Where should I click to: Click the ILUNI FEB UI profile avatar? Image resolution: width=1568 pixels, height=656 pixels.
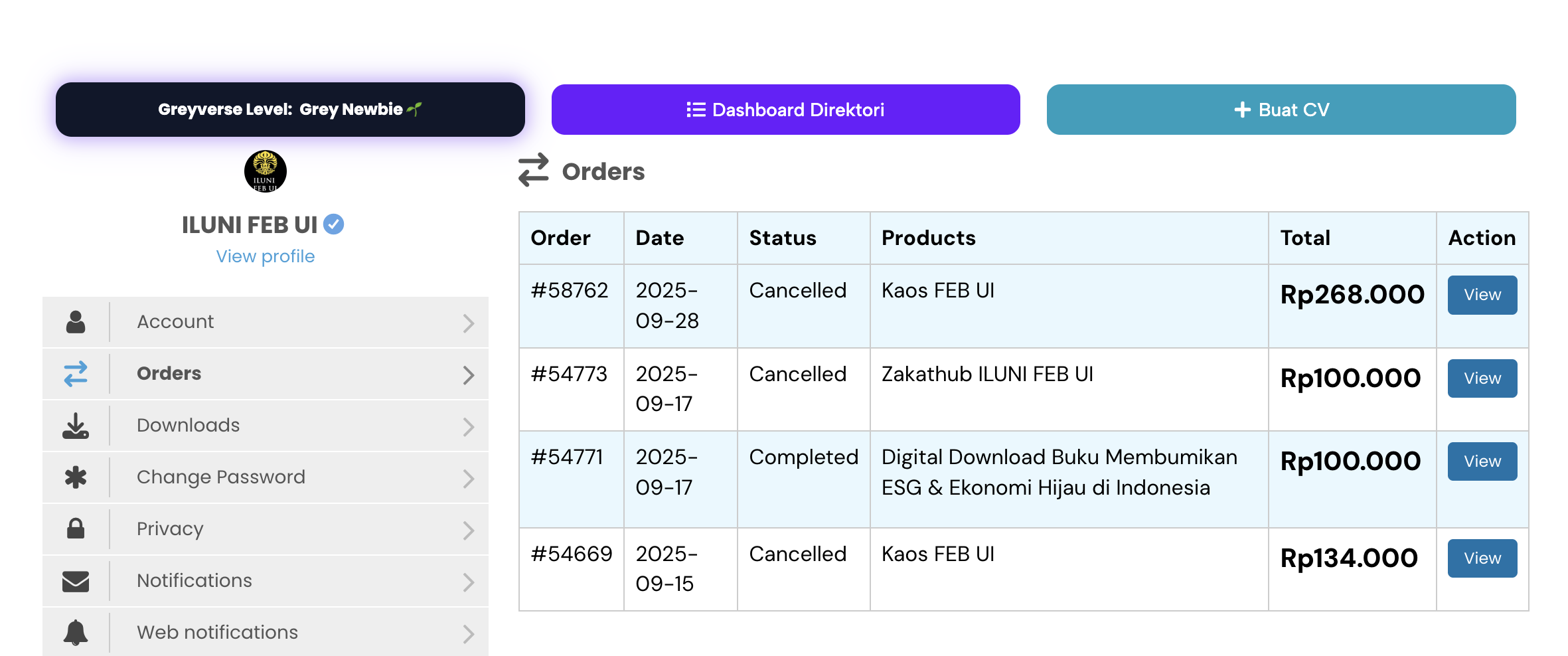click(x=266, y=171)
